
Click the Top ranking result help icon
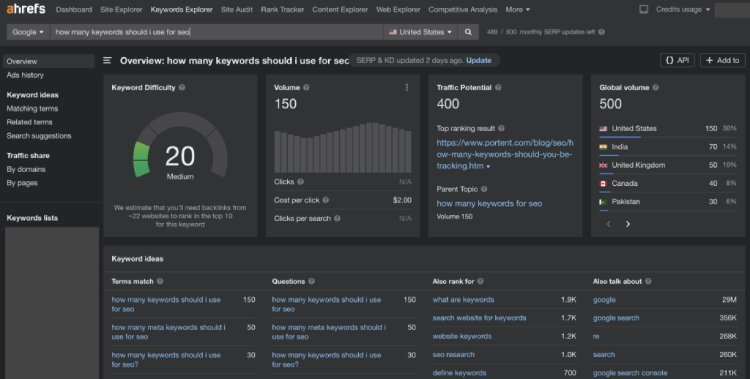pyautogui.click(x=501, y=128)
